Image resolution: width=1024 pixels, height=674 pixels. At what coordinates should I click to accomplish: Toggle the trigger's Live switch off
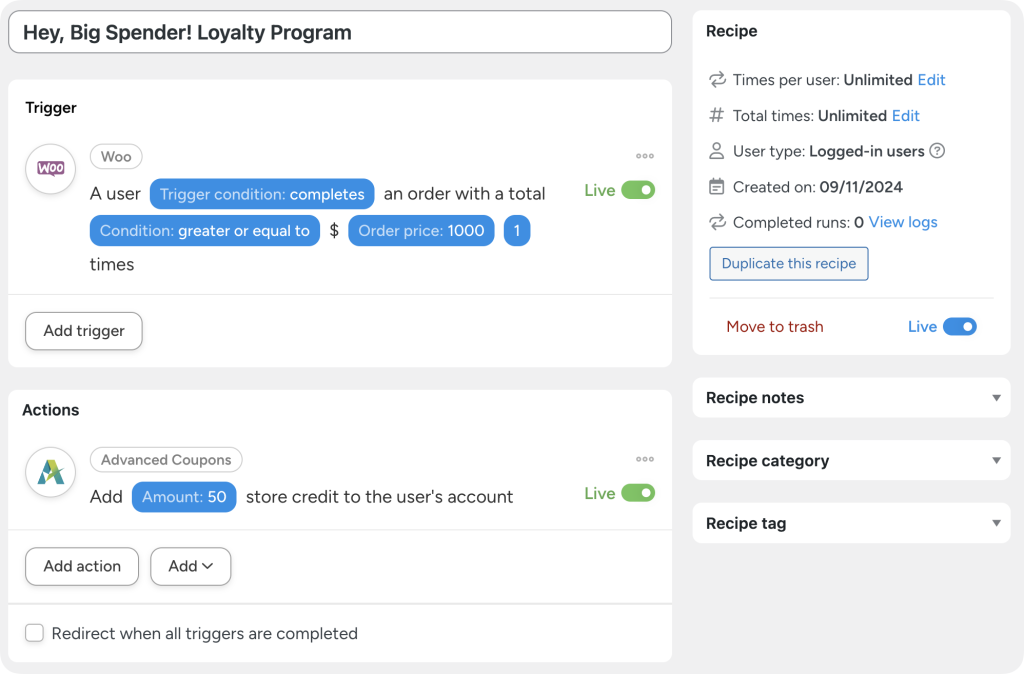tap(638, 190)
